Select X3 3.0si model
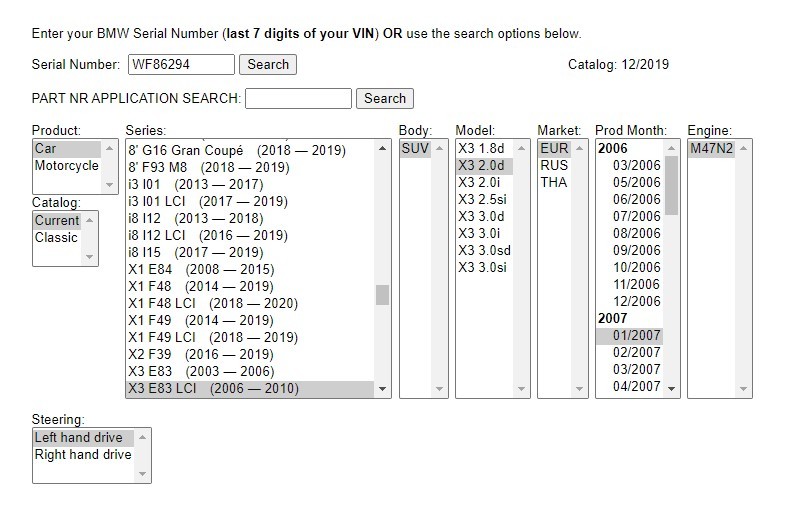This screenshot has width=807, height=508. [484, 268]
